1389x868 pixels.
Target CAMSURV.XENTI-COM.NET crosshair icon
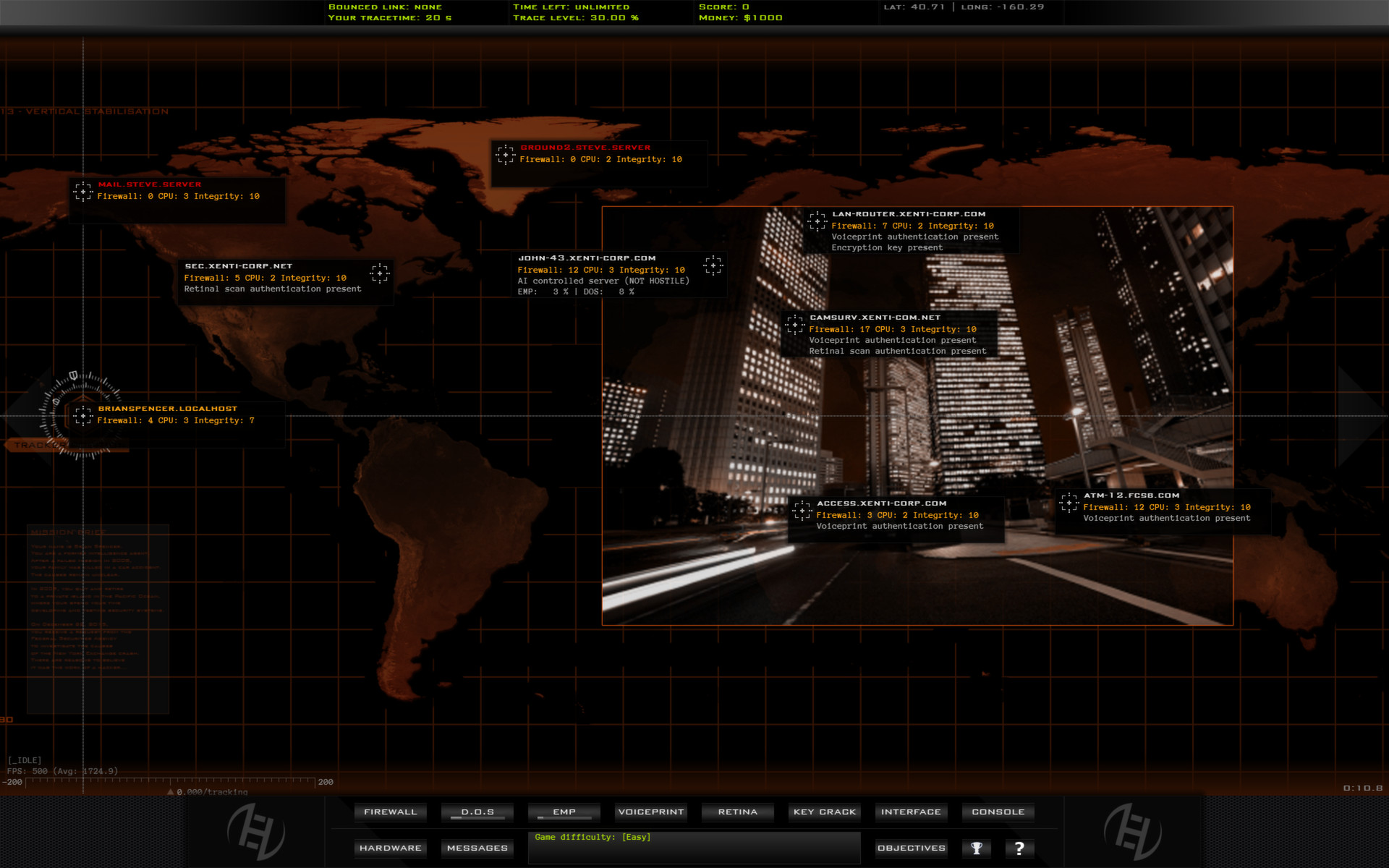click(x=797, y=323)
